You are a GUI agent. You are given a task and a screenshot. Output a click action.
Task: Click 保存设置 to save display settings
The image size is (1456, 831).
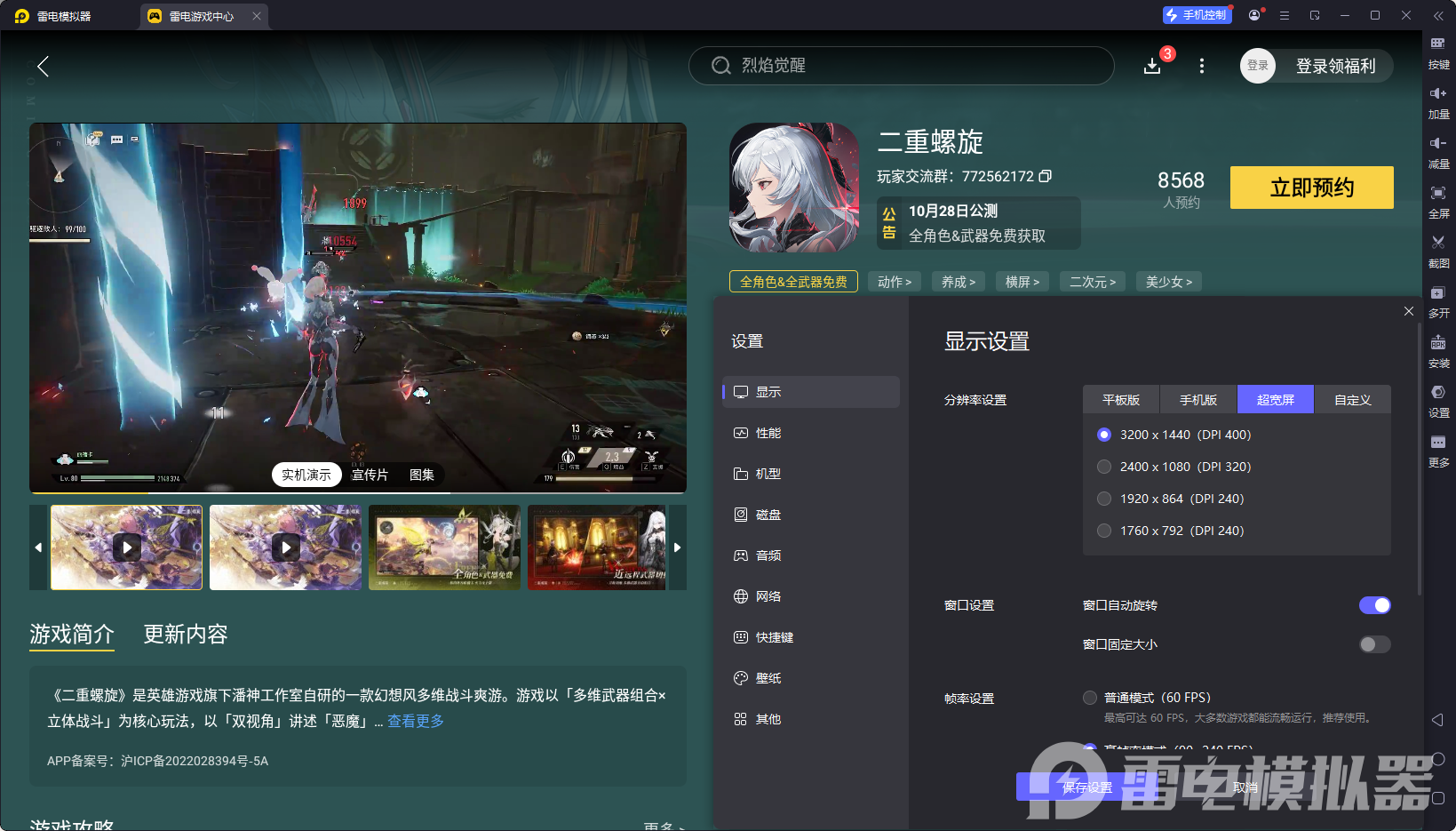[1086, 787]
